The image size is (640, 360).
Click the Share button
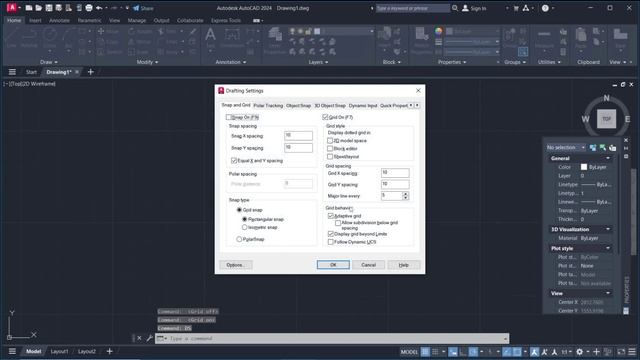pyautogui.click(x=143, y=8)
